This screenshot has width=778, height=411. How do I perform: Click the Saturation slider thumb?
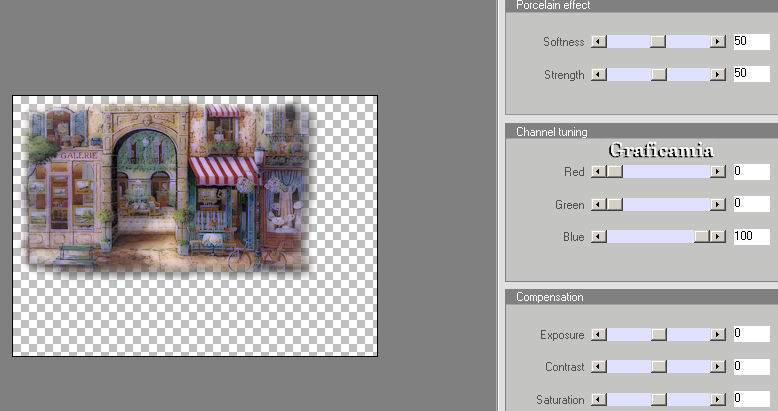coord(659,399)
